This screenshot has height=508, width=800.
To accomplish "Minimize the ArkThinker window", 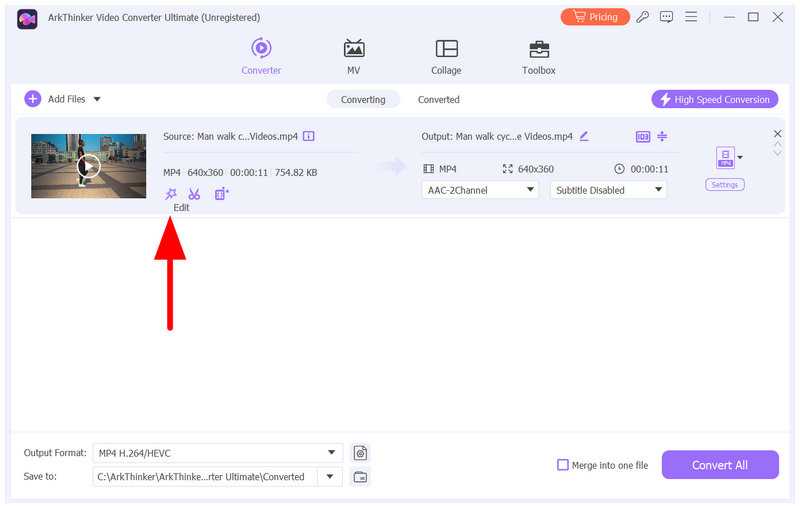I will pyautogui.click(x=729, y=17).
